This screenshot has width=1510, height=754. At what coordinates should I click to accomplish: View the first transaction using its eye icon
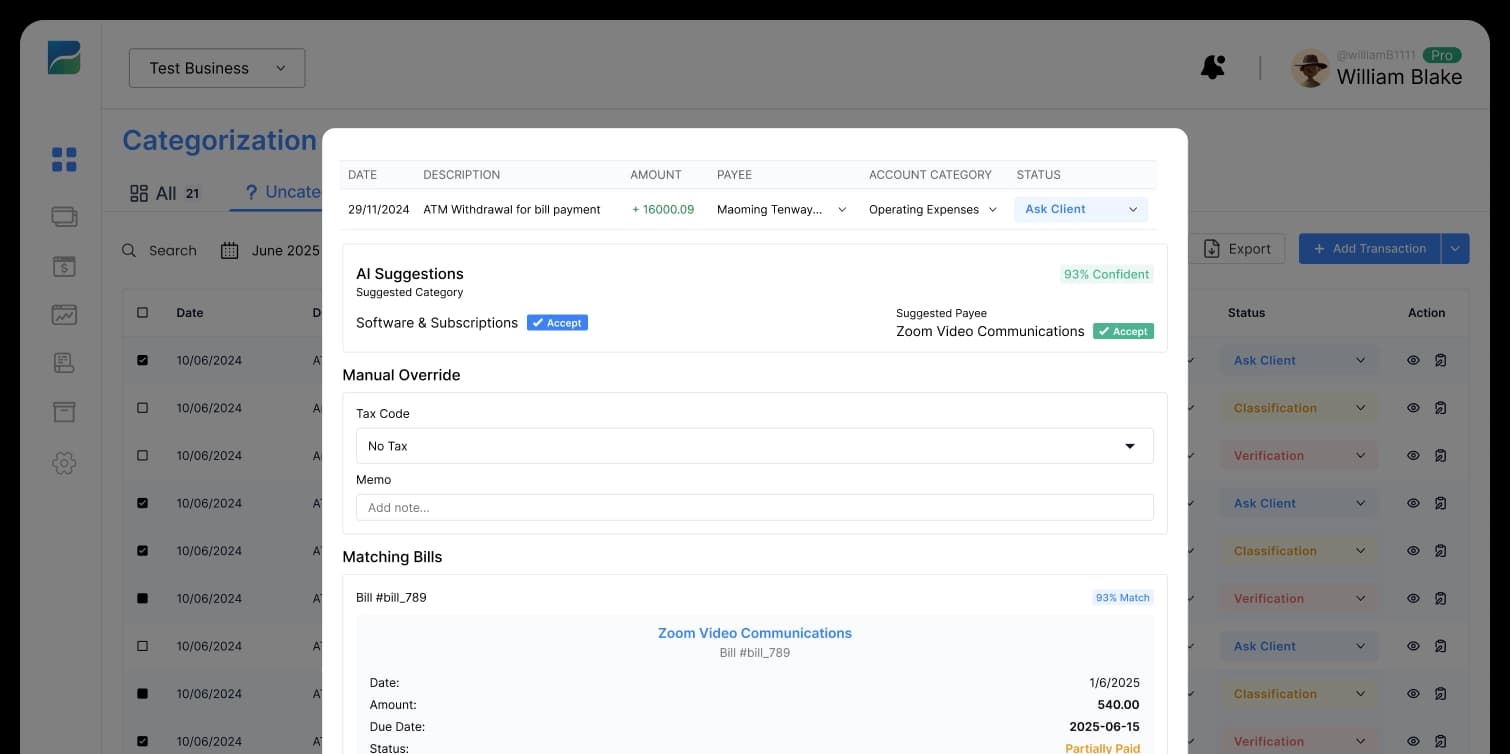[x=1413, y=360]
